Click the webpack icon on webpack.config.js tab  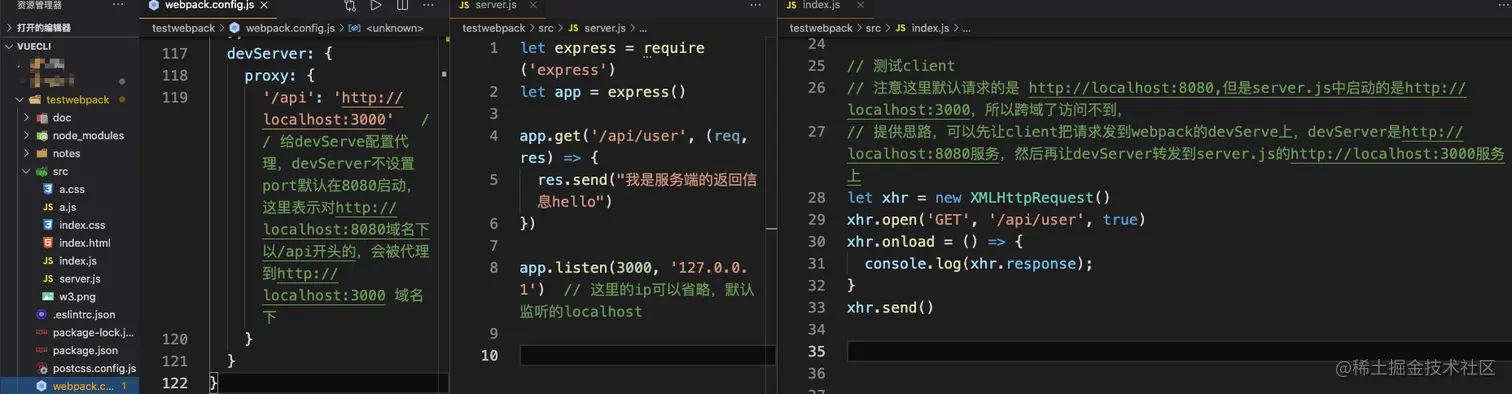[x=153, y=5]
